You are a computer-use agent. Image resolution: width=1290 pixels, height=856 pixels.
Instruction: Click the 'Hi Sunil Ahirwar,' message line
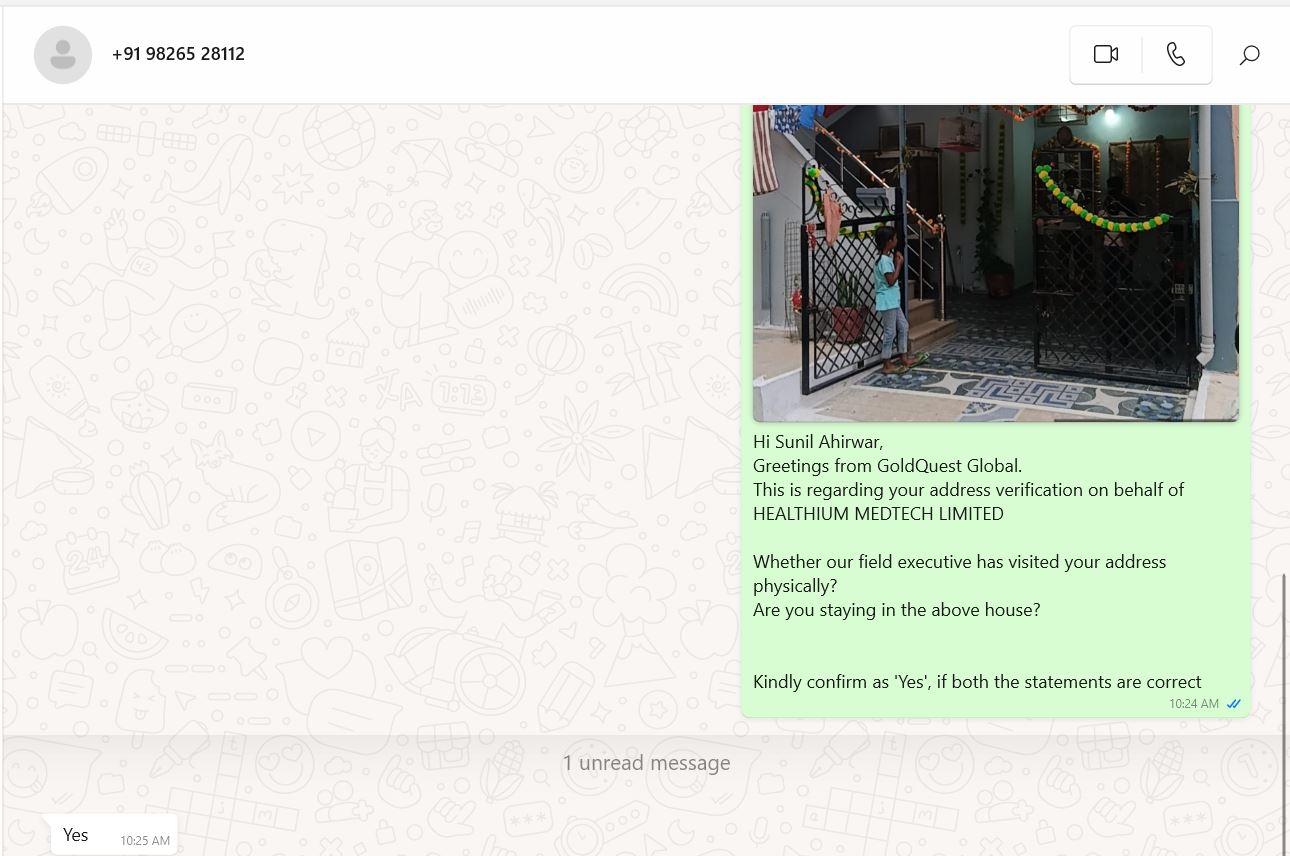coord(818,442)
